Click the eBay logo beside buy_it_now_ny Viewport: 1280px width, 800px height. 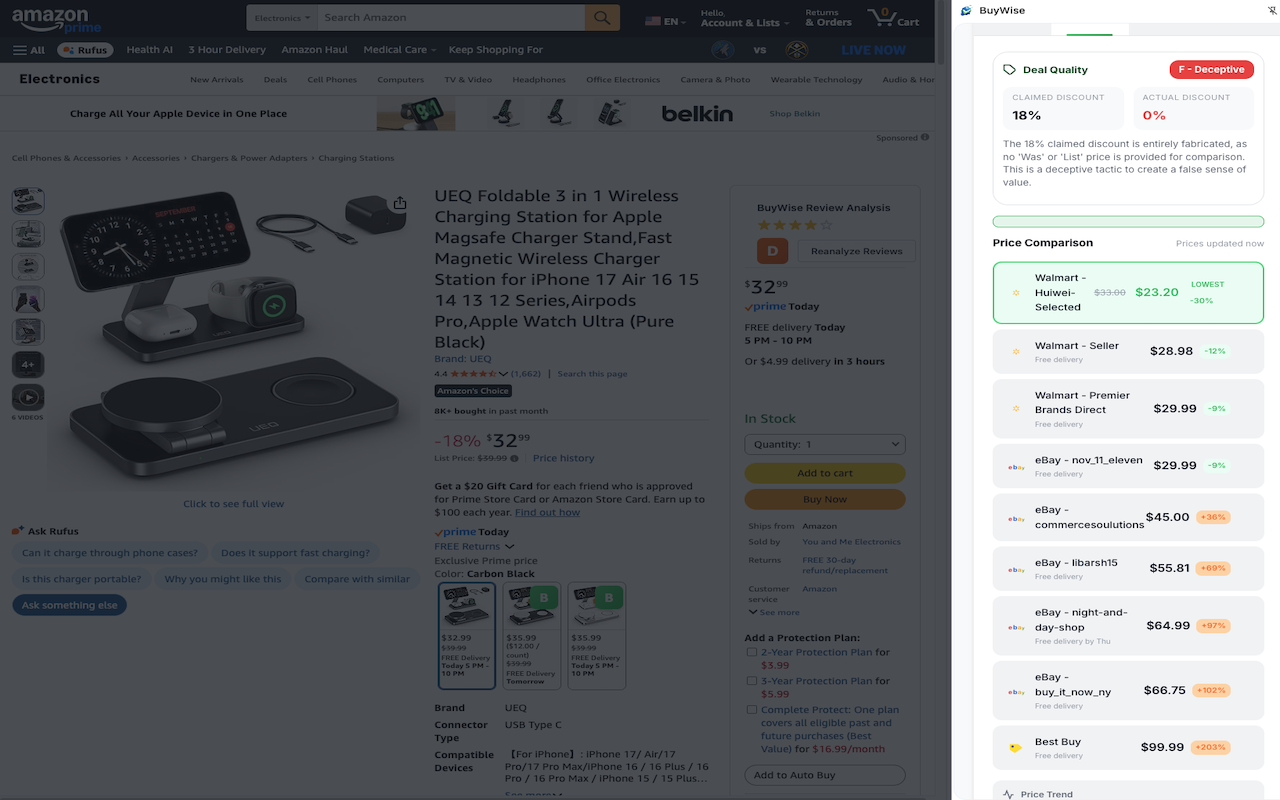coord(1016,692)
